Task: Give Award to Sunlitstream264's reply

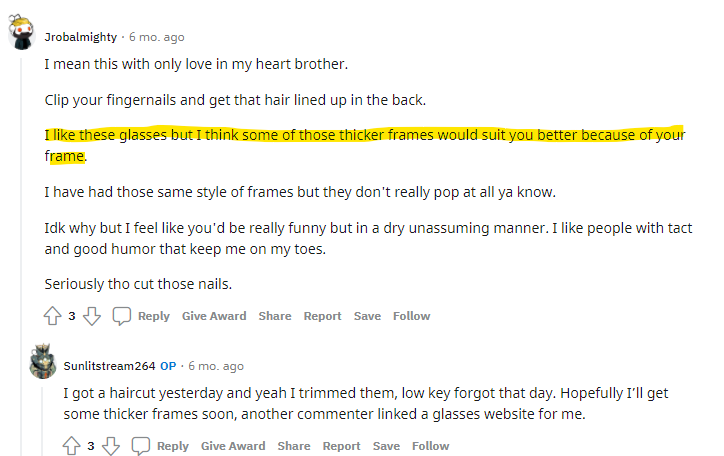Action: 233,446
